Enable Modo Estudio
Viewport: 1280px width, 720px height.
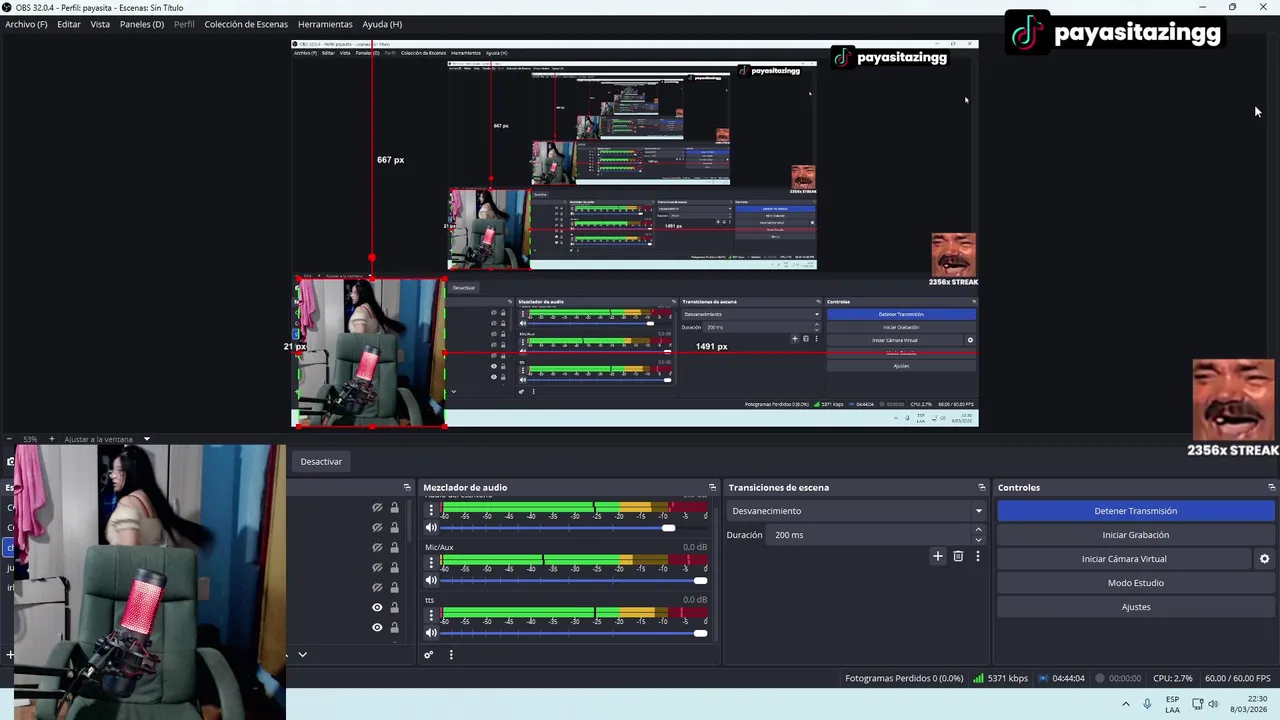point(1135,583)
